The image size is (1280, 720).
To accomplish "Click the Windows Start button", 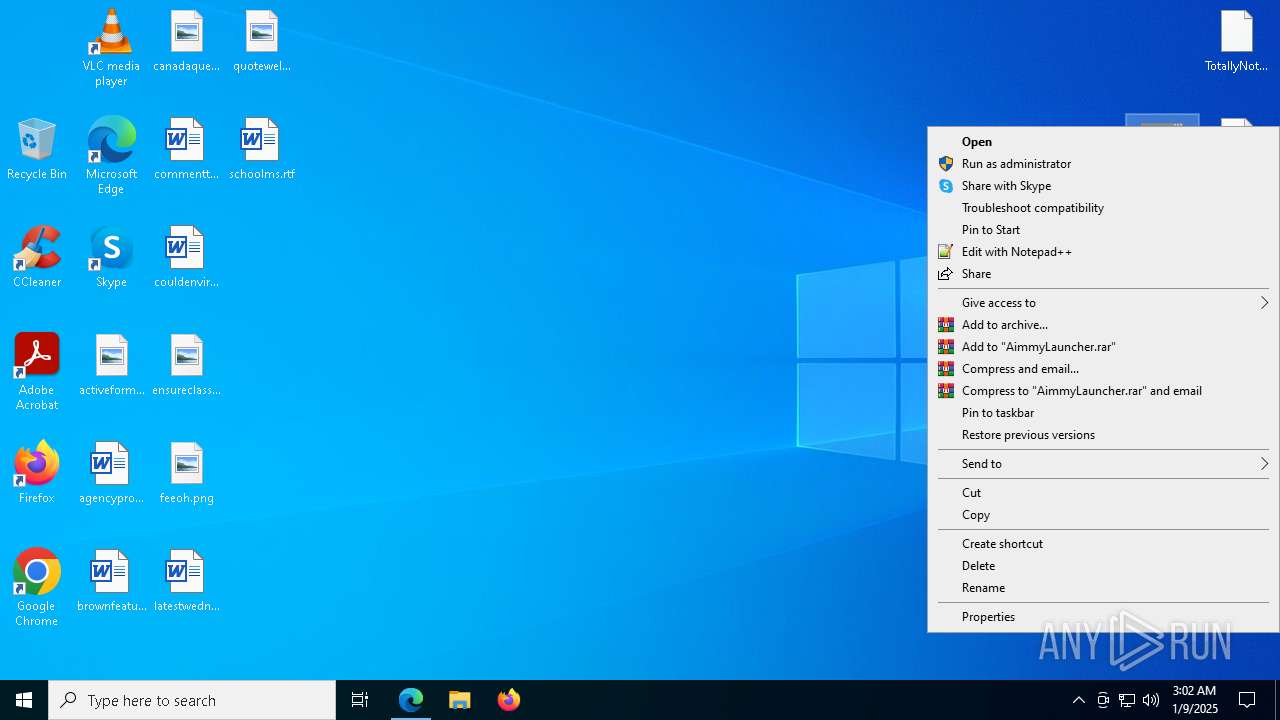I will coord(24,700).
